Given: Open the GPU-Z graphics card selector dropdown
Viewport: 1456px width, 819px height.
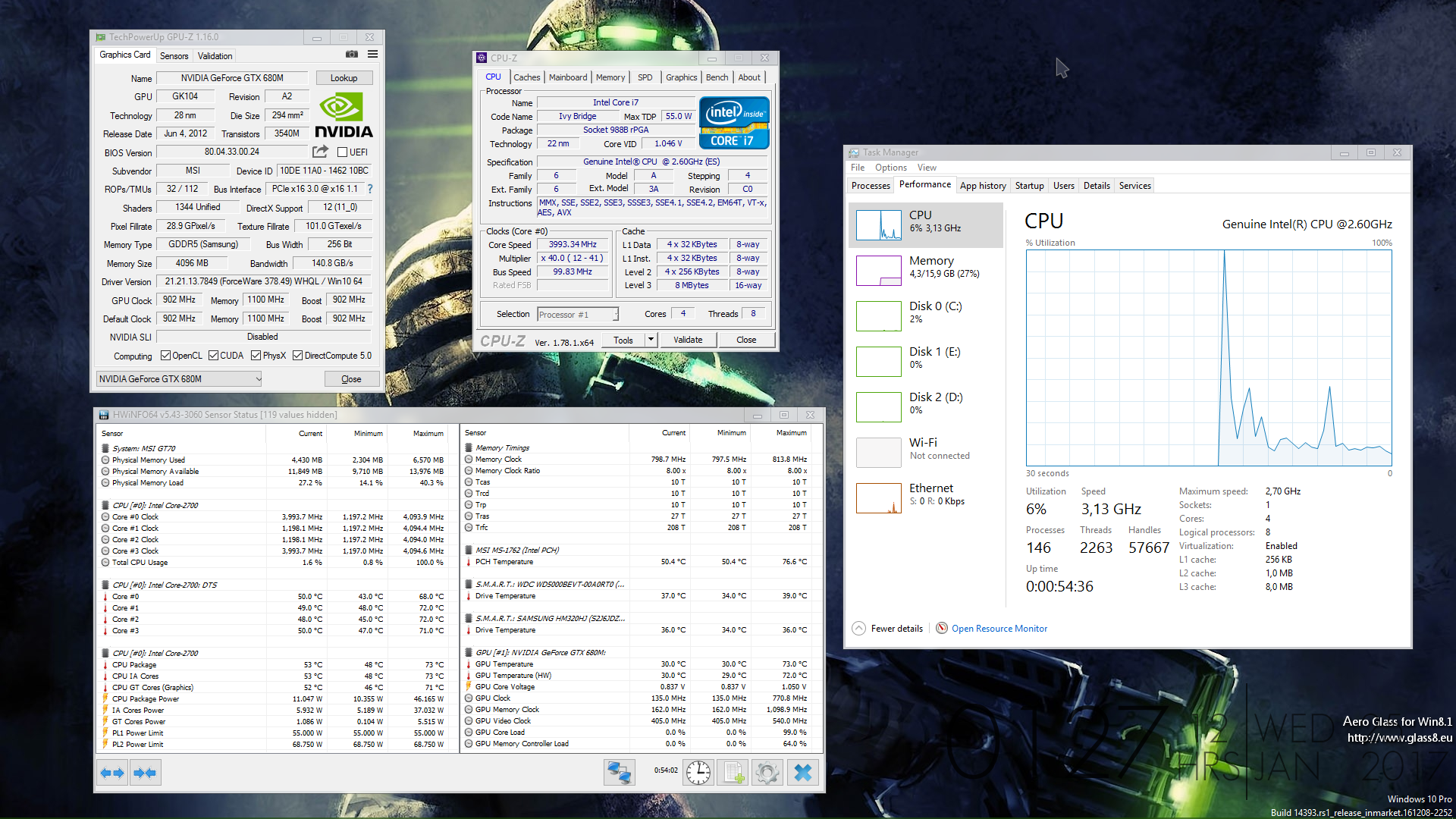Looking at the screenshot, I should (179, 379).
